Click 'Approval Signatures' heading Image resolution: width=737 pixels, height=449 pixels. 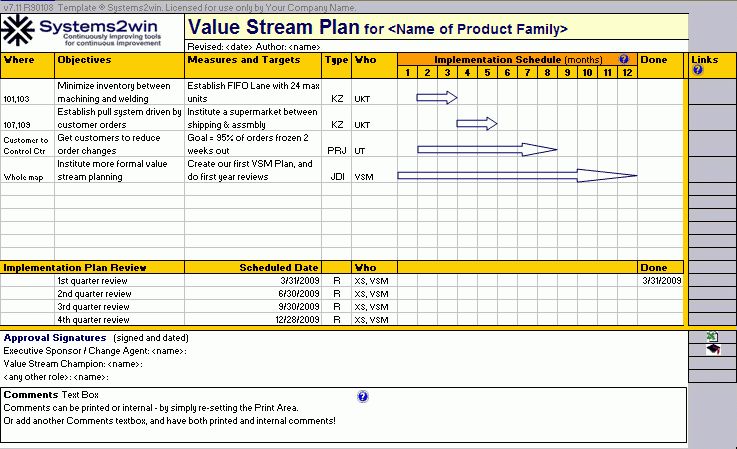click(55, 338)
